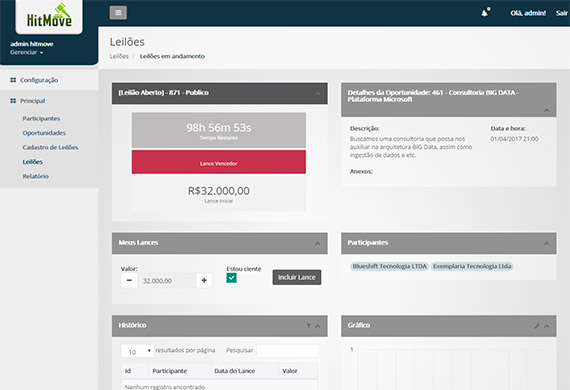Screen dimensions: 570x390
Task: Click the grid icon beside Configuração
Action: [x=13, y=80]
